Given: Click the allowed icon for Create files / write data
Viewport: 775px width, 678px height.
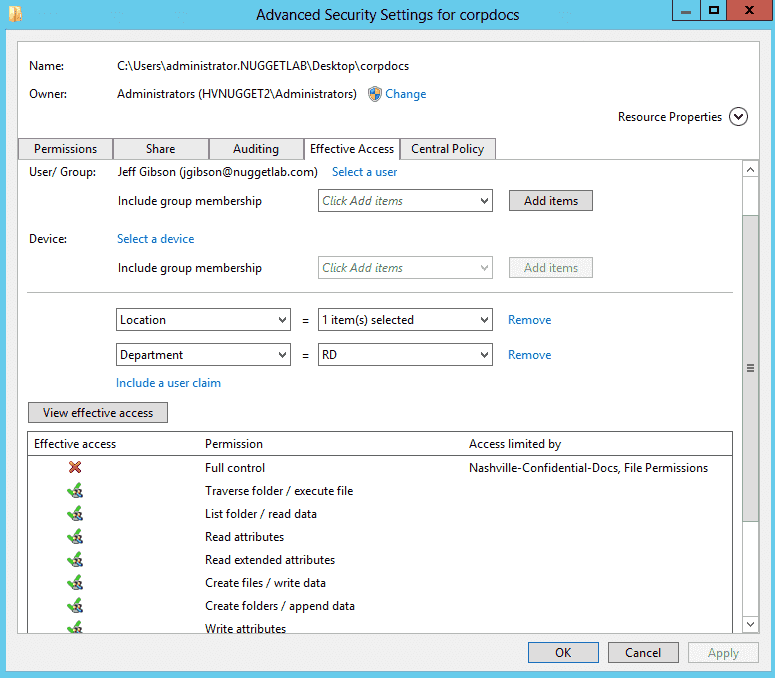Looking at the screenshot, I should click(x=75, y=583).
